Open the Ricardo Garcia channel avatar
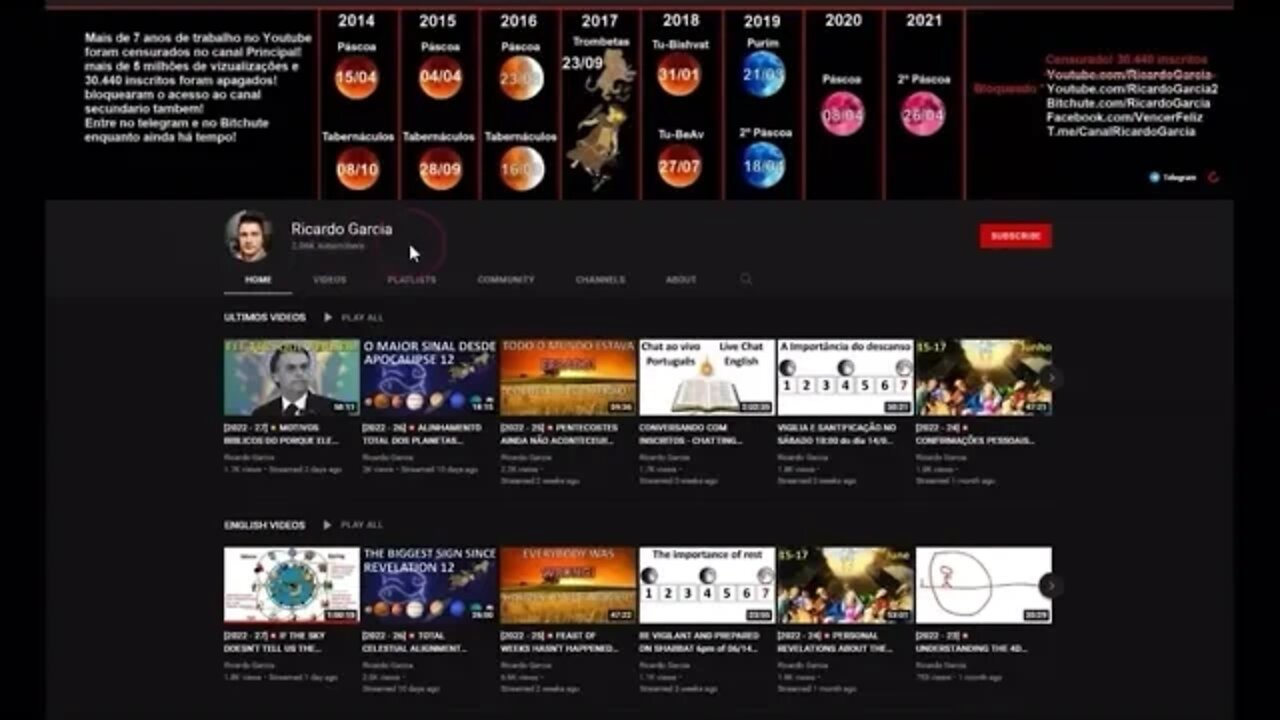The height and width of the screenshot is (720, 1280). point(249,236)
